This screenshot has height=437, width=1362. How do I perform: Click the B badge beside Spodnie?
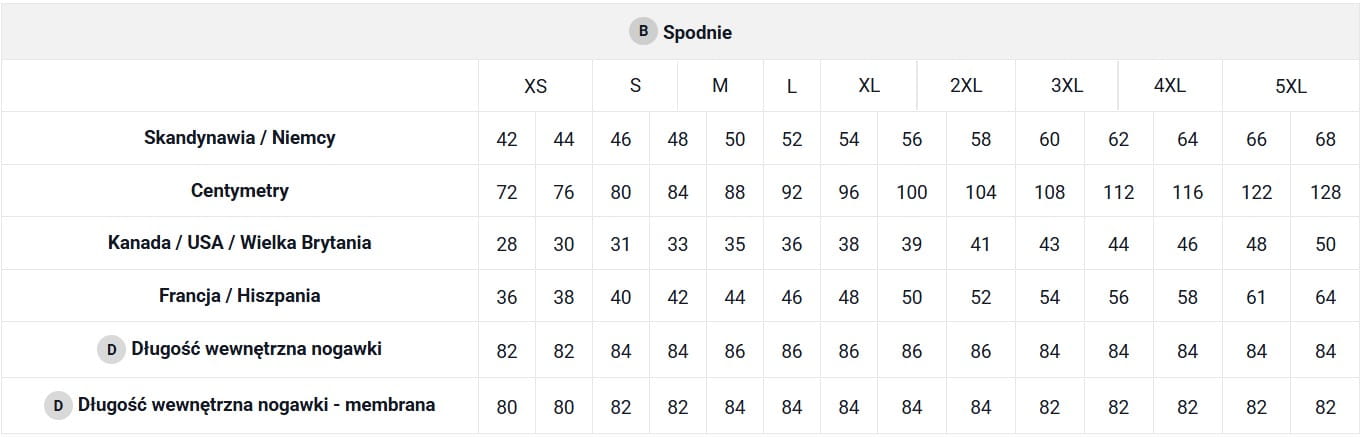point(642,31)
